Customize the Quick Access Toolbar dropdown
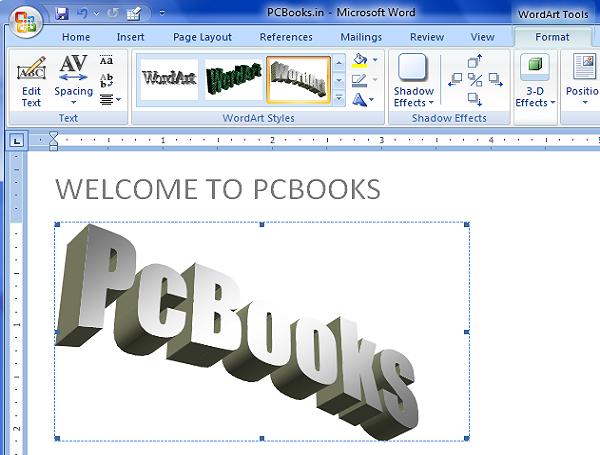The image size is (600, 455). point(162,13)
